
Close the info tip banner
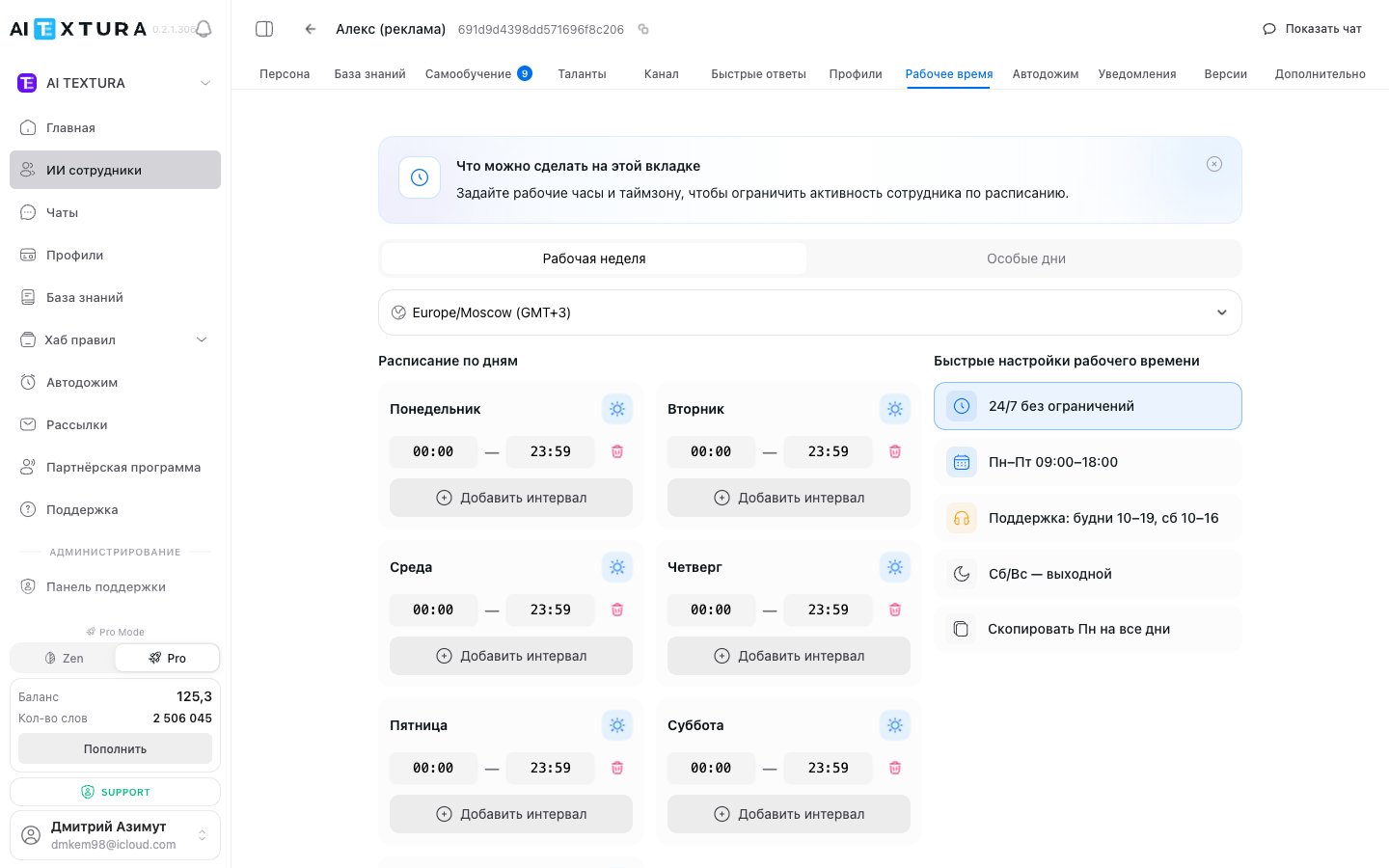pyautogui.click(x=1214, y=164)
